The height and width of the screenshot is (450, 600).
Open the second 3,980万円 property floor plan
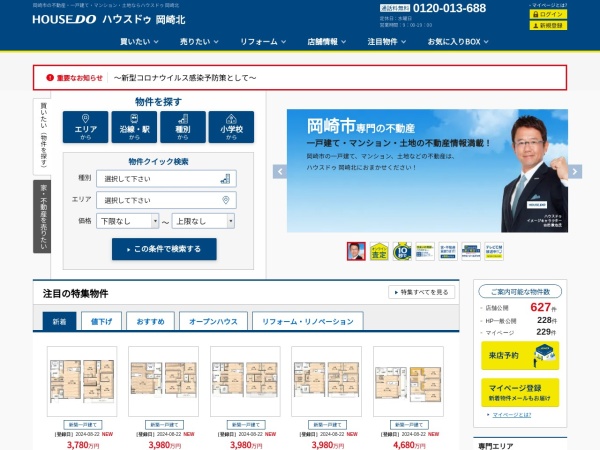(245, 381)
